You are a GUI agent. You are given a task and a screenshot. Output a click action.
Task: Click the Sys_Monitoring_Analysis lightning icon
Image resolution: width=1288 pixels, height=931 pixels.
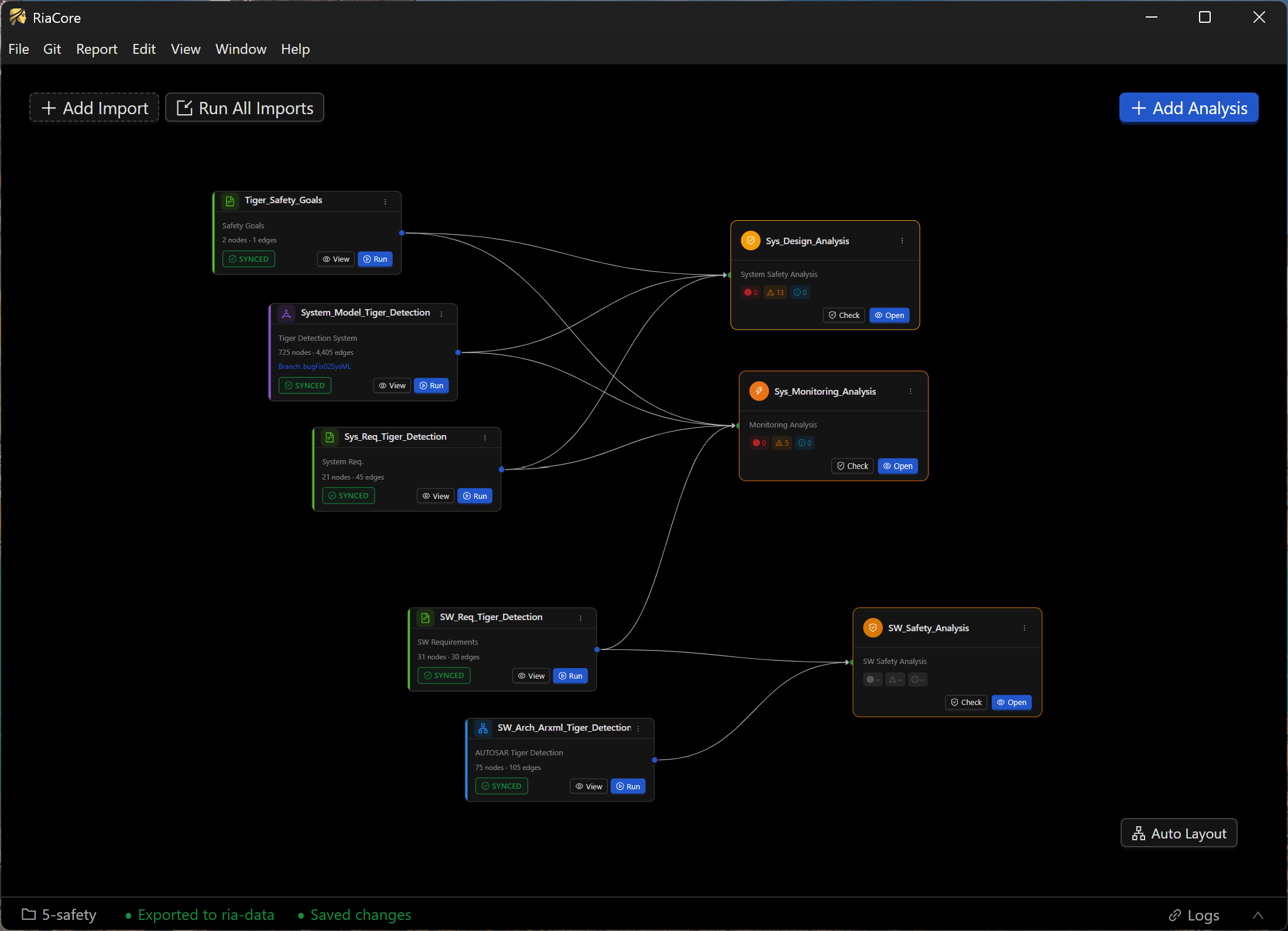click(x=759, y=391)
